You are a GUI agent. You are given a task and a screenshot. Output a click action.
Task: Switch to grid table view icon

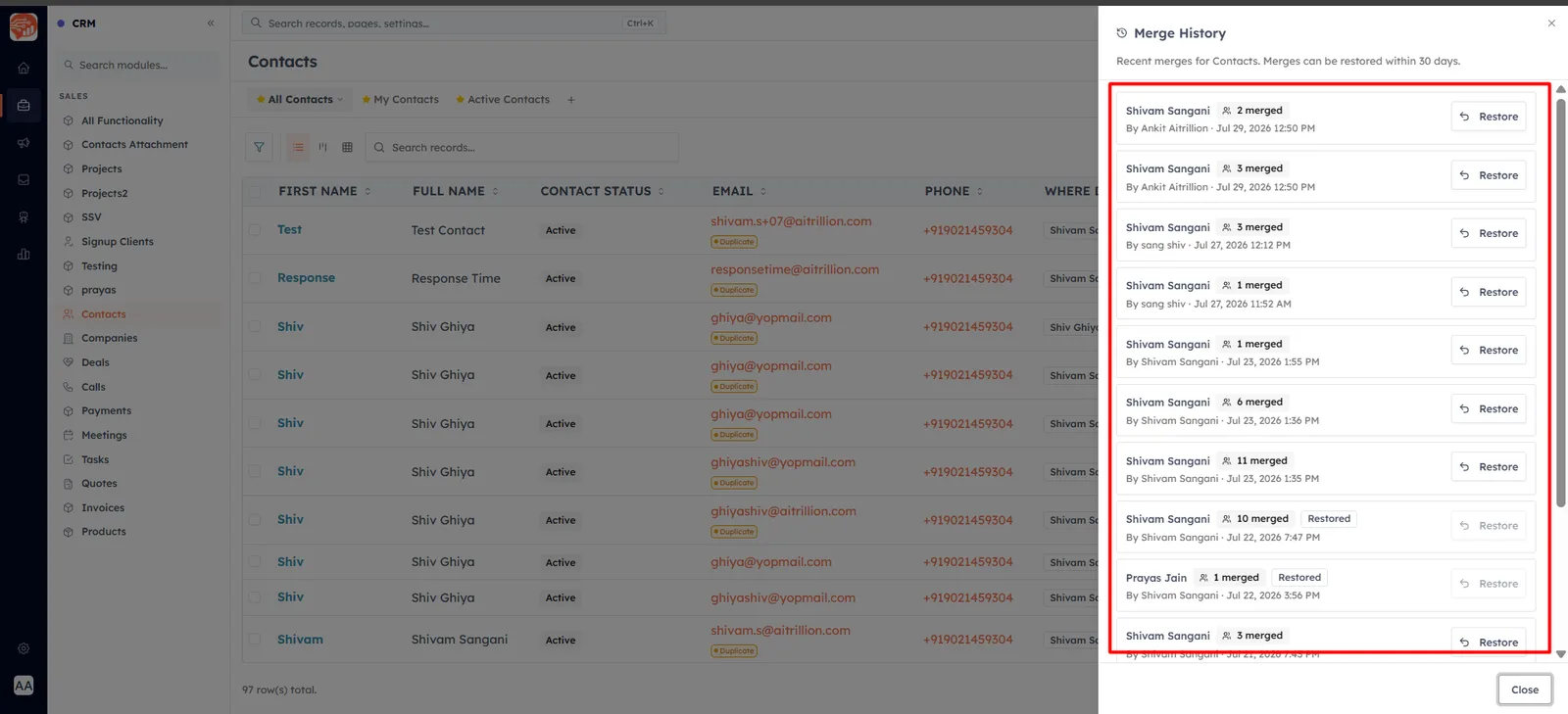(x=347, y=147)
